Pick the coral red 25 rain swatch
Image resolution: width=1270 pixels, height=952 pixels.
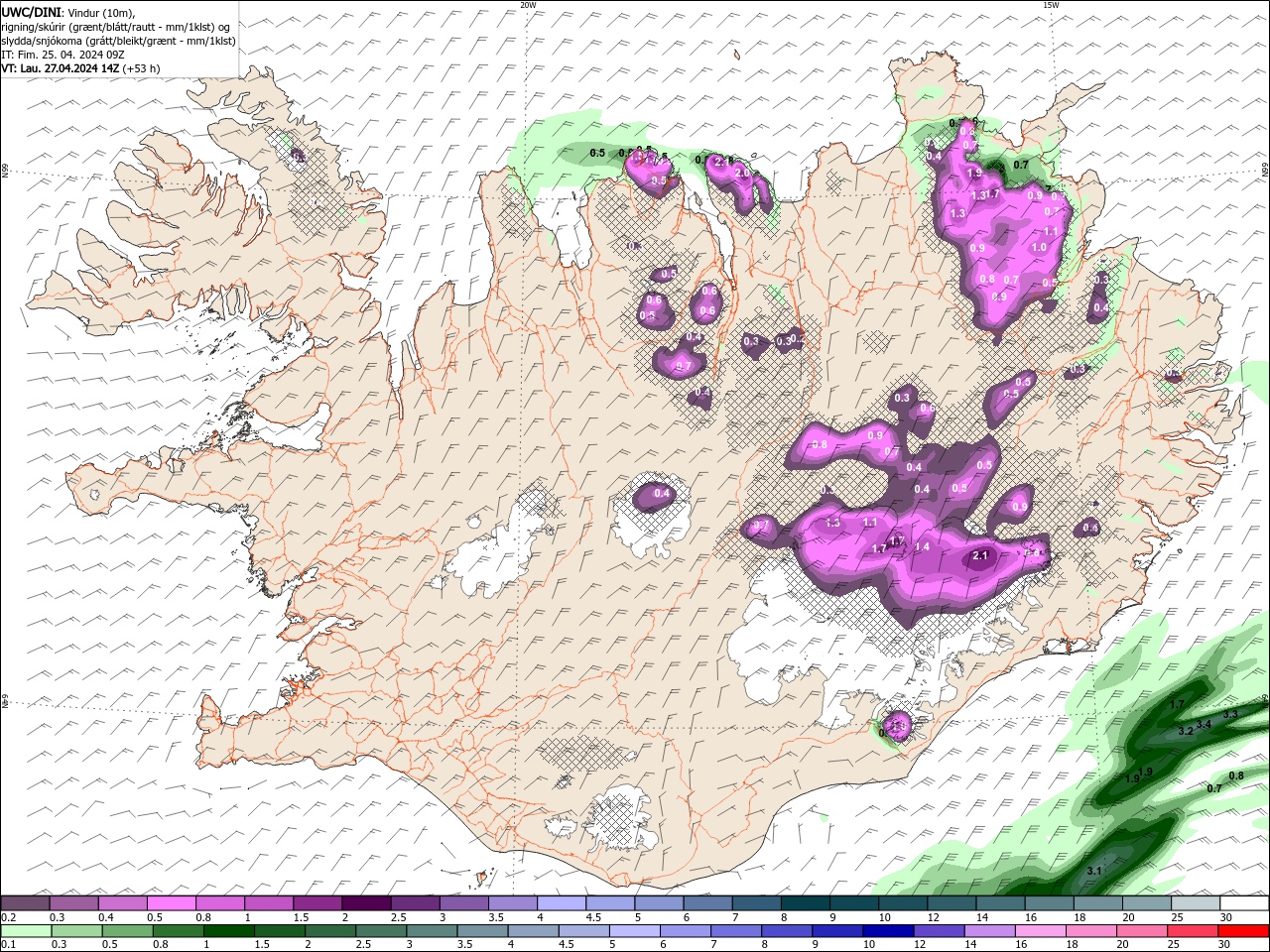pyautogui.click(x=1193, y=931)
